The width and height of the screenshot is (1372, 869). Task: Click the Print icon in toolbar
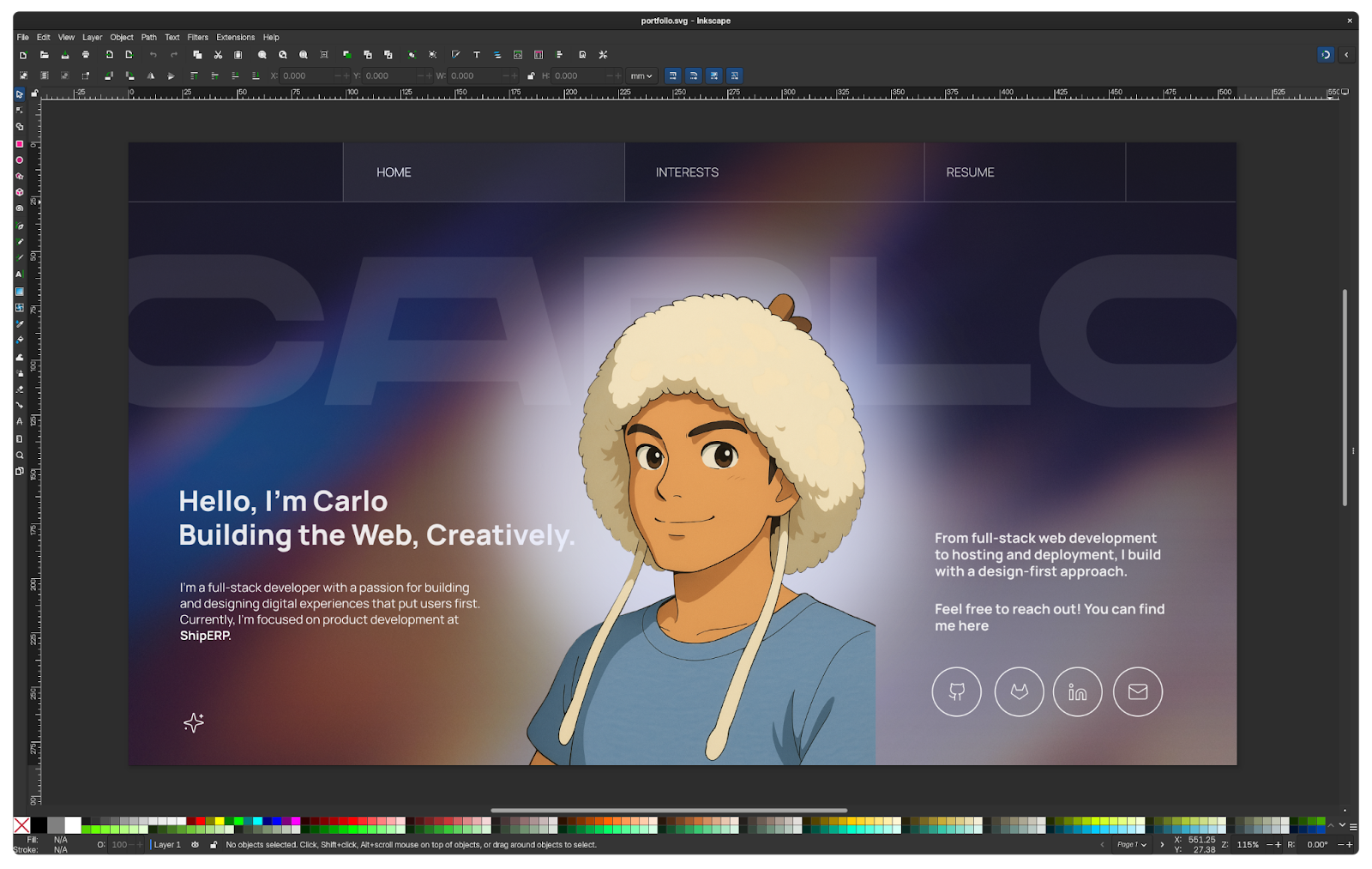point(86,55)
